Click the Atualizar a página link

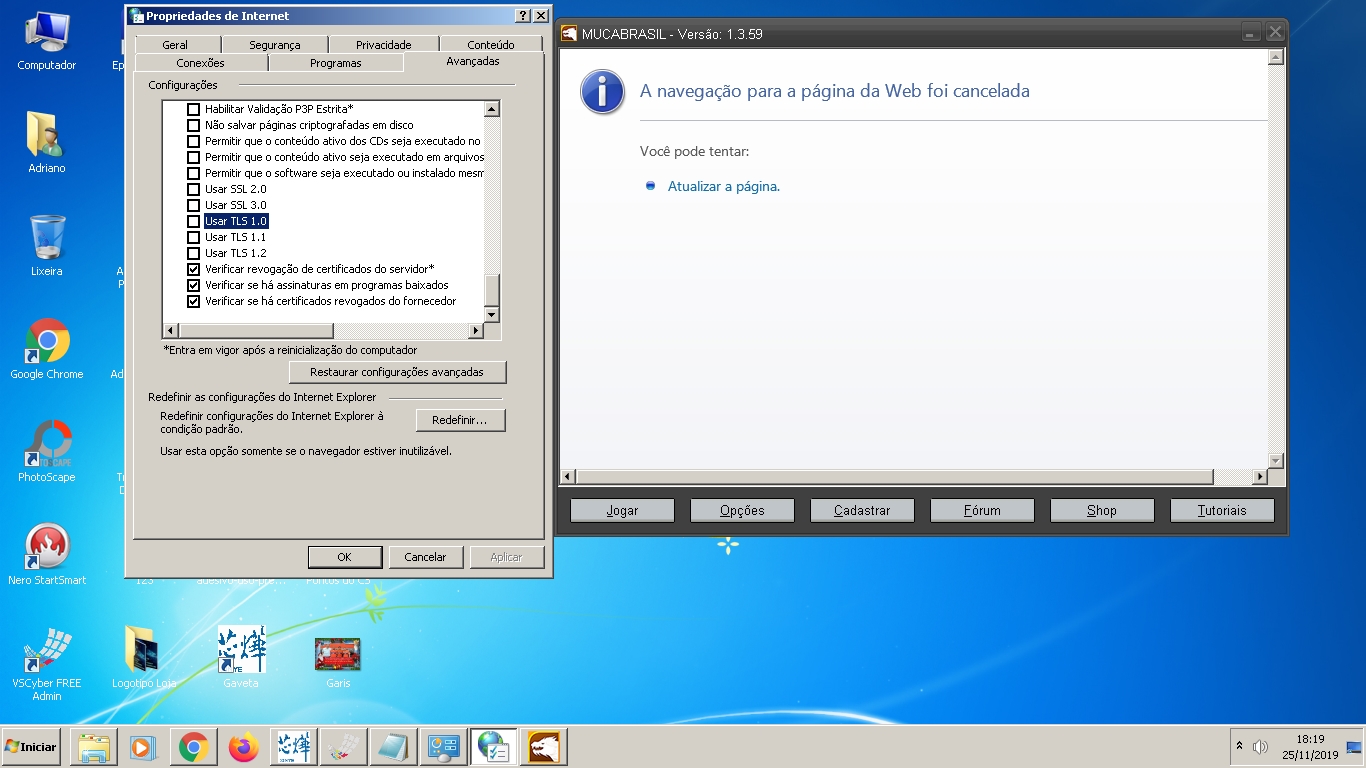[723, 186]
